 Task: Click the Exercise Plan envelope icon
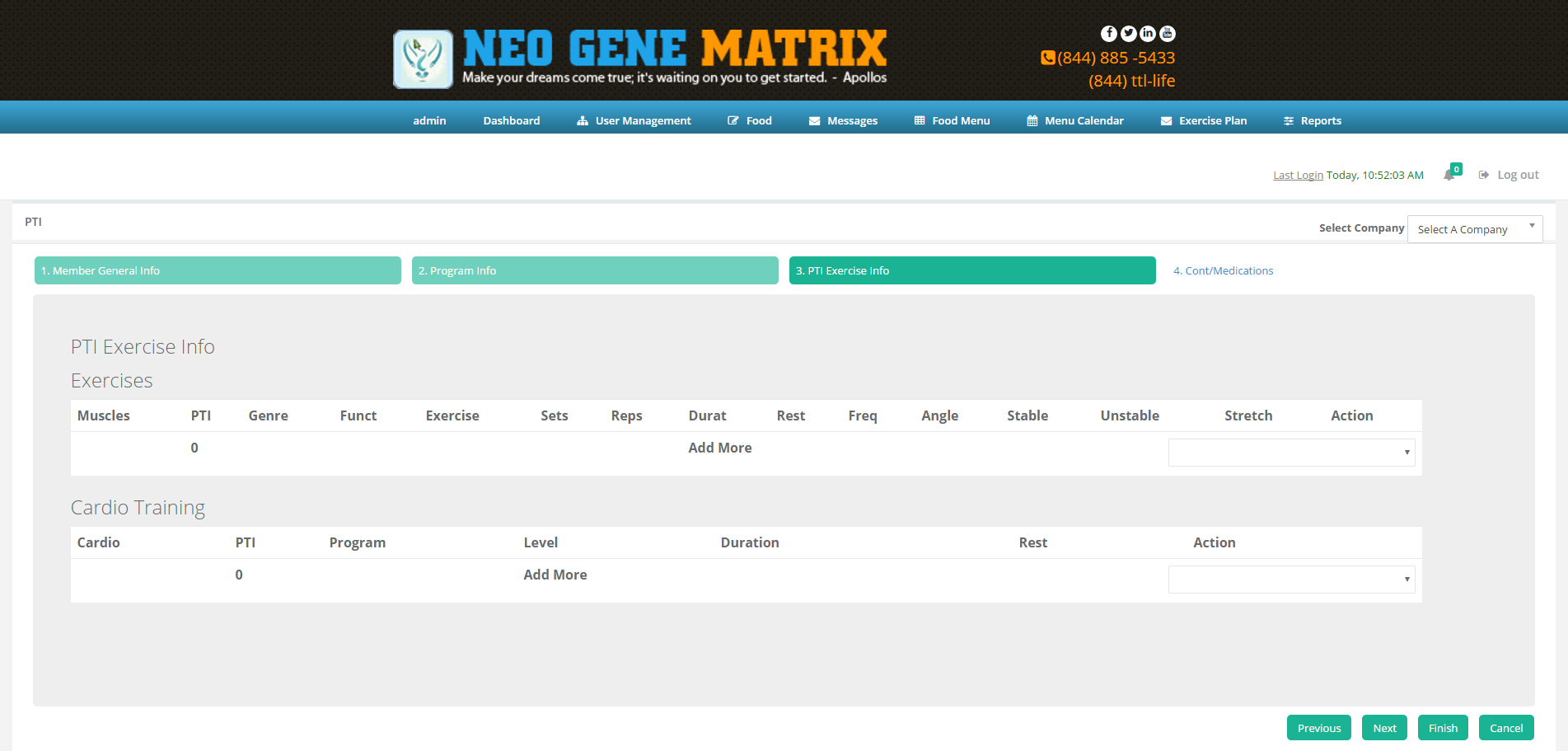click(1167, 121)
